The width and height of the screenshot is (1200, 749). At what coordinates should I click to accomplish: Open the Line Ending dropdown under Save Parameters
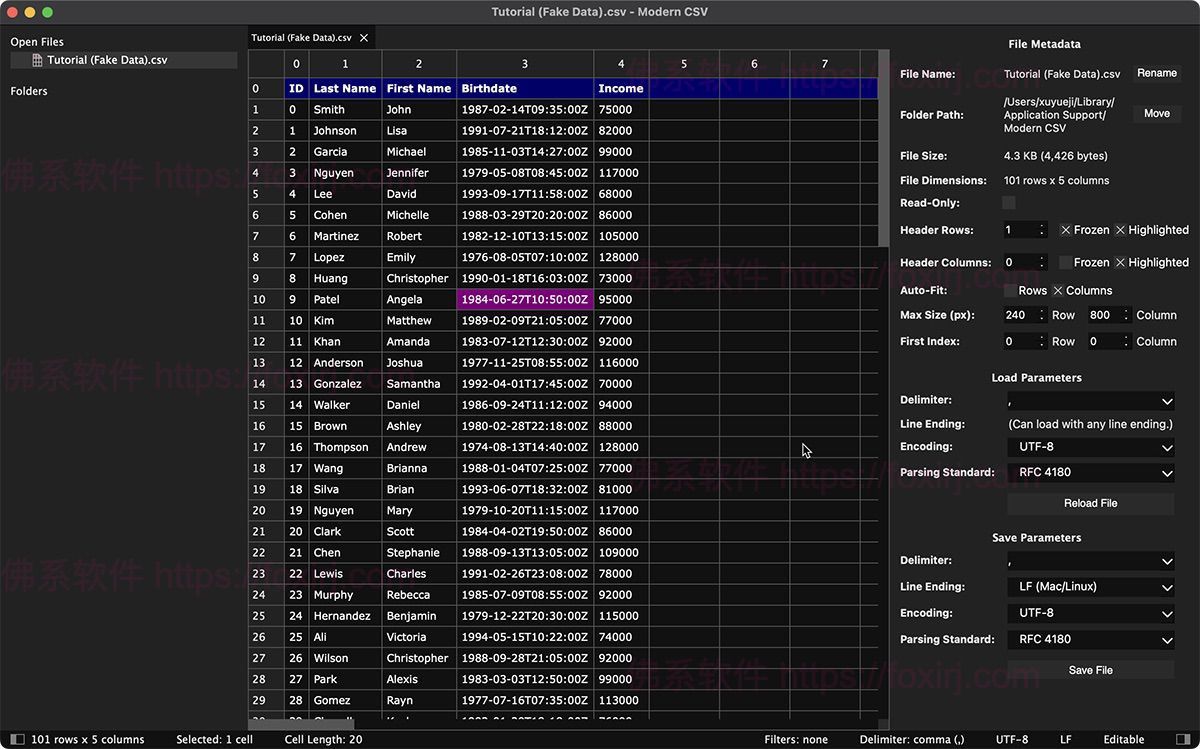tap(1090, 586)
